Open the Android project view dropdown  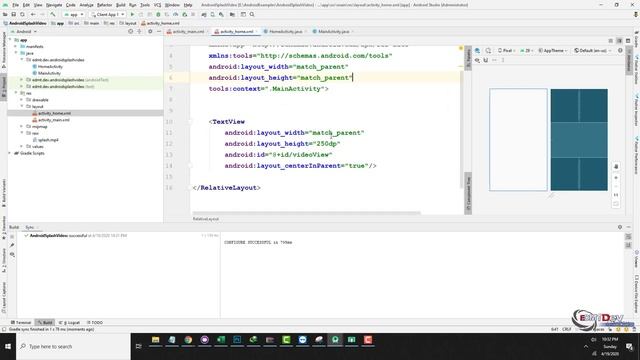[24, 31]
